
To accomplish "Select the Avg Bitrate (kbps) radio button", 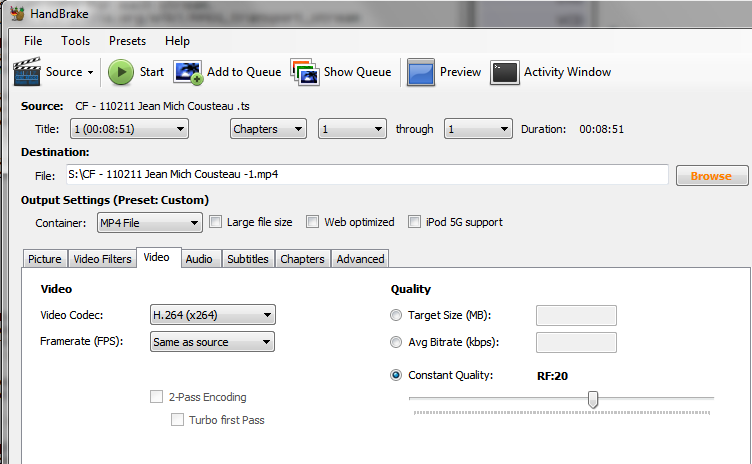I will (396, 342).
